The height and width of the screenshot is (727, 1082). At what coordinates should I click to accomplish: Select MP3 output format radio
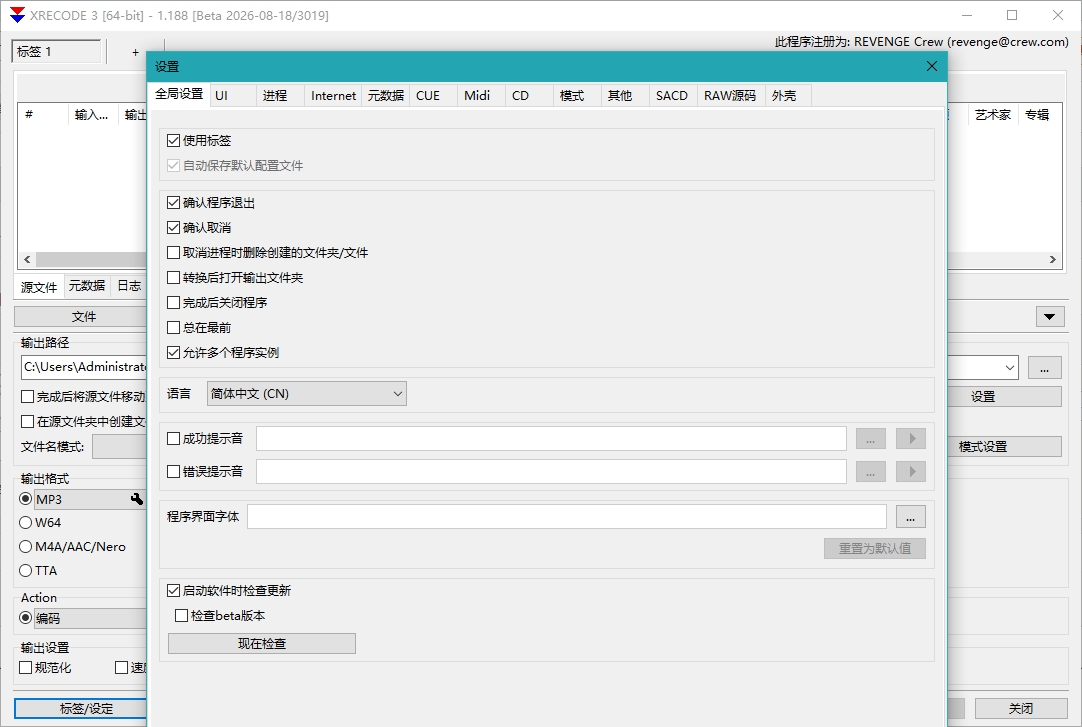point(26,499)
